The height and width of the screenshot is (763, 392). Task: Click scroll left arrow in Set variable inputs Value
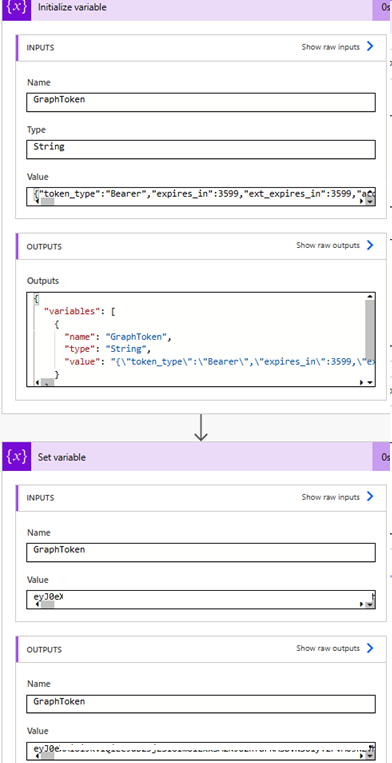point(37,604)
